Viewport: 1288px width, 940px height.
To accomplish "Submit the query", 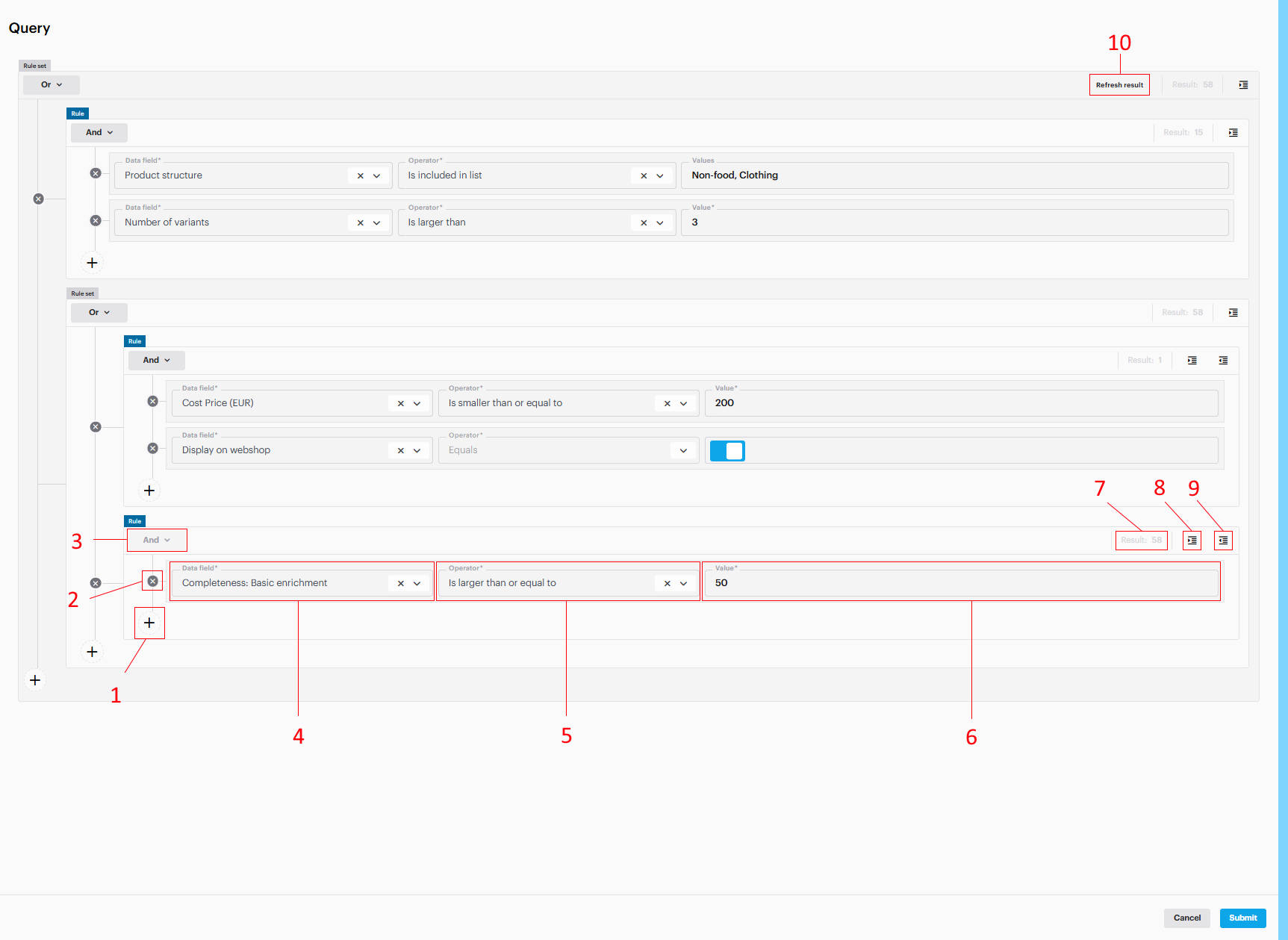I will pos(1242,918).
